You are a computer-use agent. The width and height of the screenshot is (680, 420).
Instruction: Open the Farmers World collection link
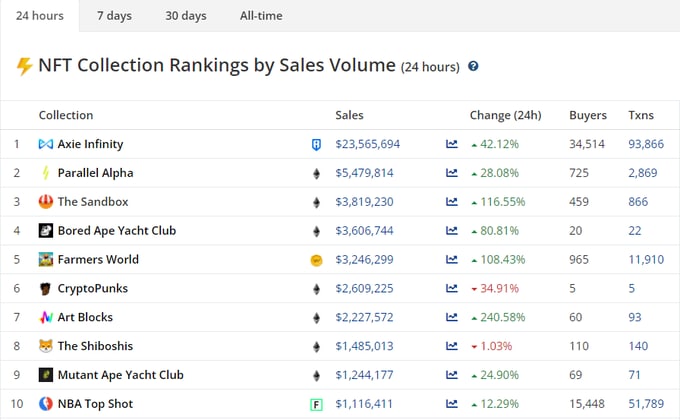(x=98, y=260)
